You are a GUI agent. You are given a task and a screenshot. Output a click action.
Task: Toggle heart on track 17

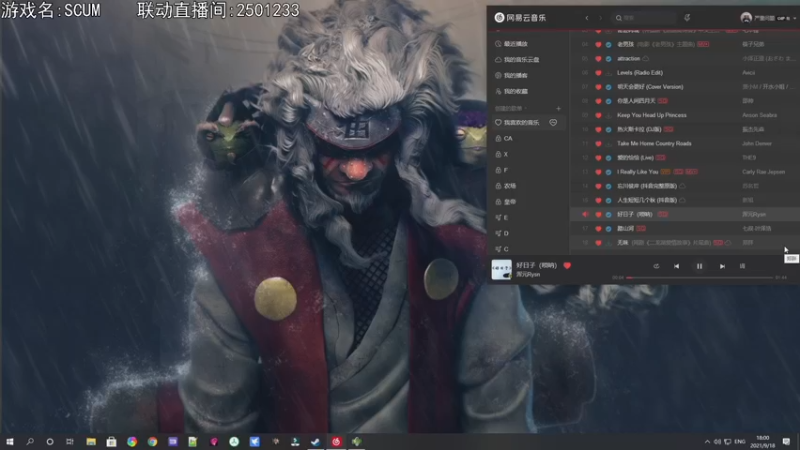598,229
